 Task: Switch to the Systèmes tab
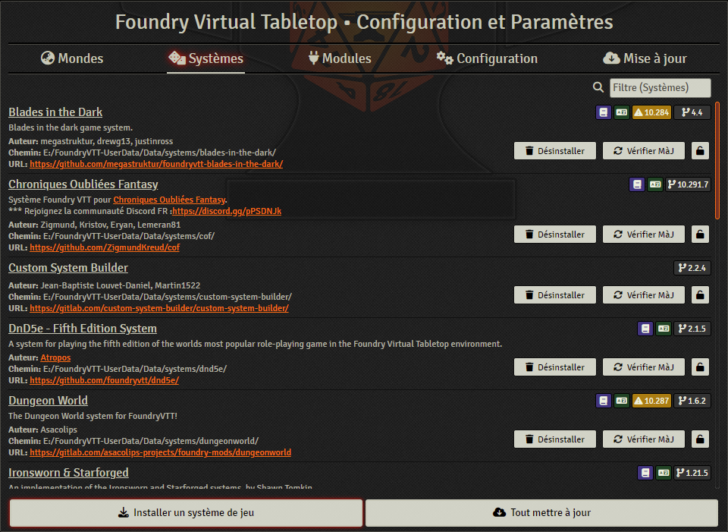pyautogui.click(x=206, y=58)
